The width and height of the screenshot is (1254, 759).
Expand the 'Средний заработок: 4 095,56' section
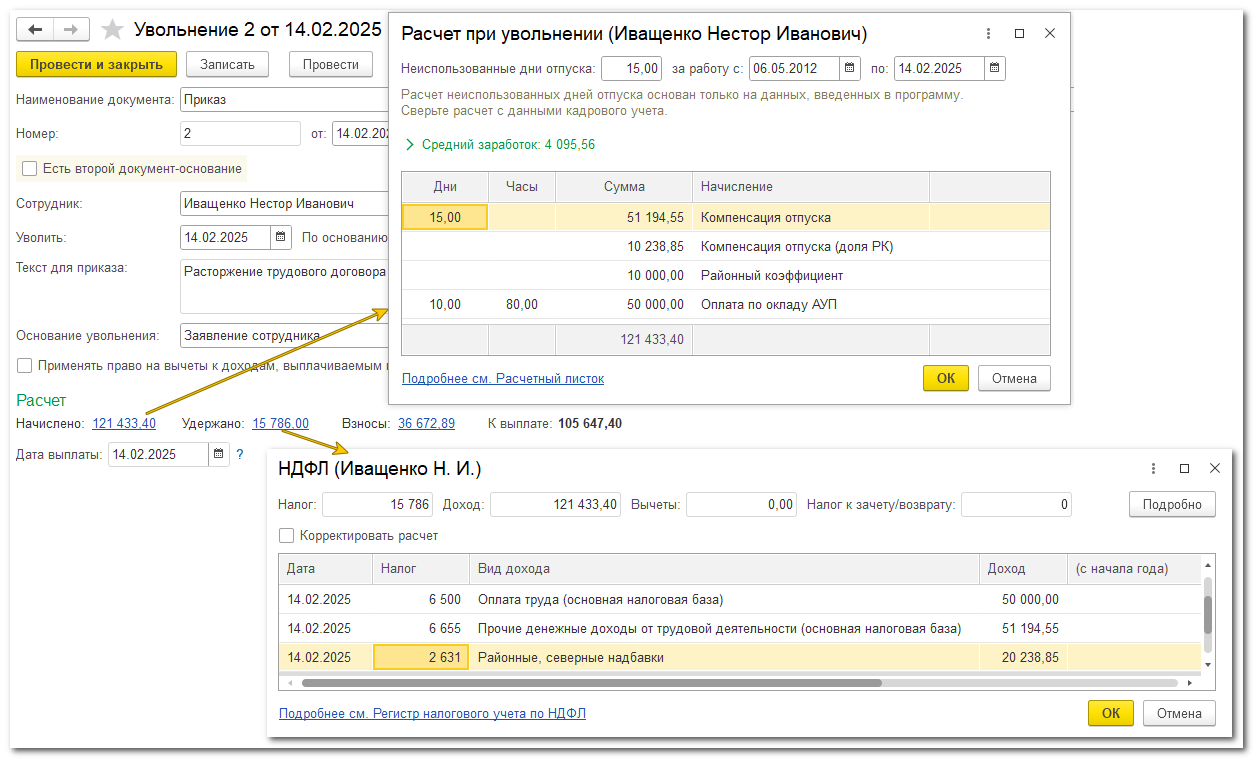[x=410, y=145]
